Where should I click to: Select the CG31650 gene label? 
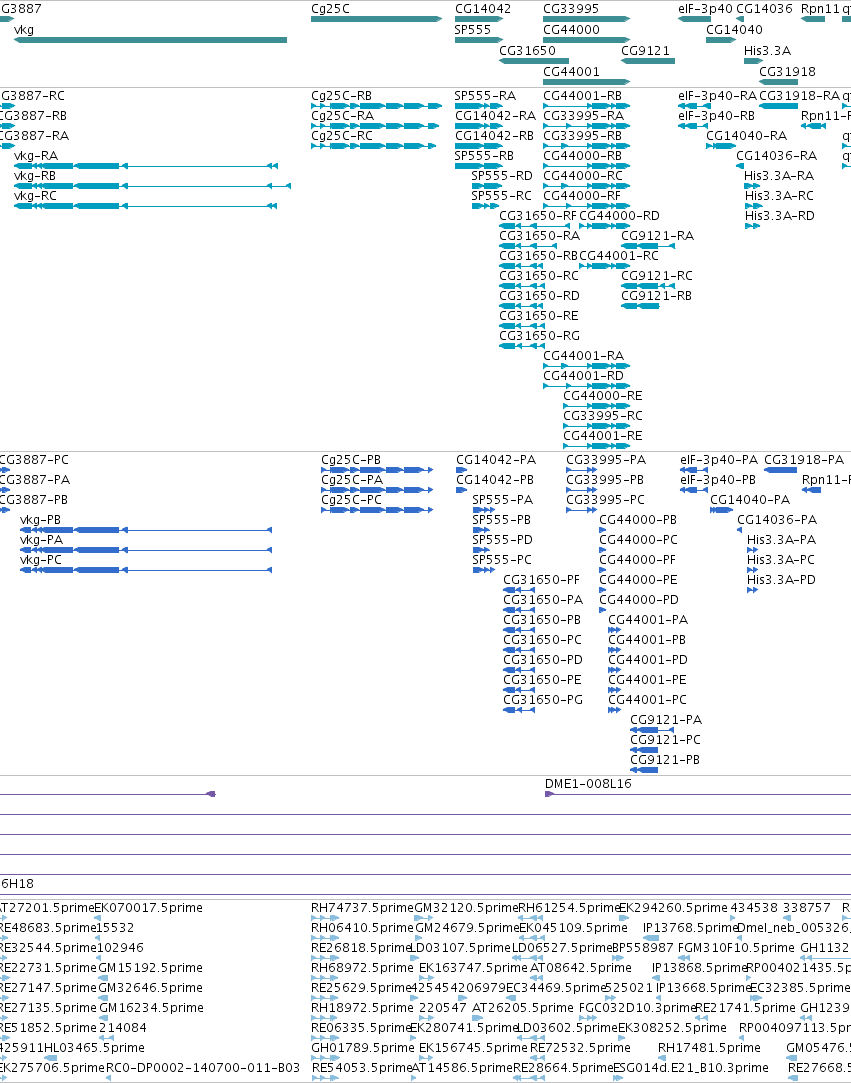[x=527, y=50]
